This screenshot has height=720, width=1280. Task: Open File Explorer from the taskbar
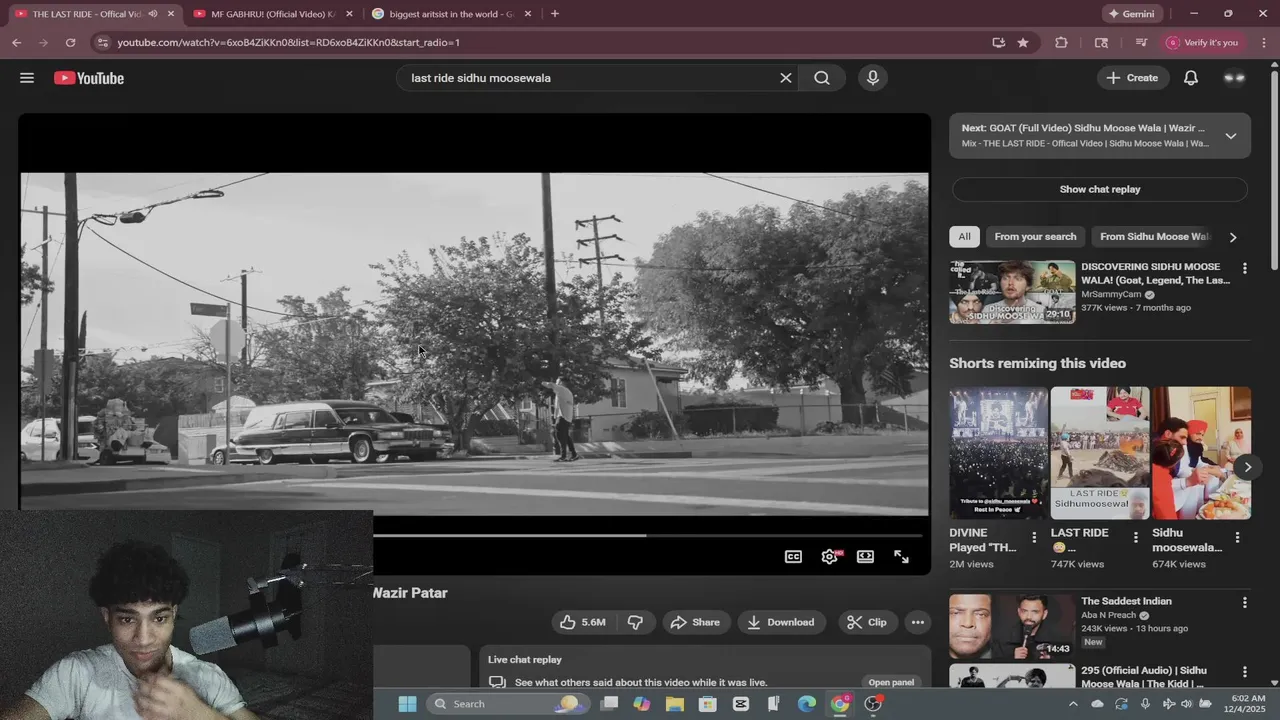(x=675, y=704)
